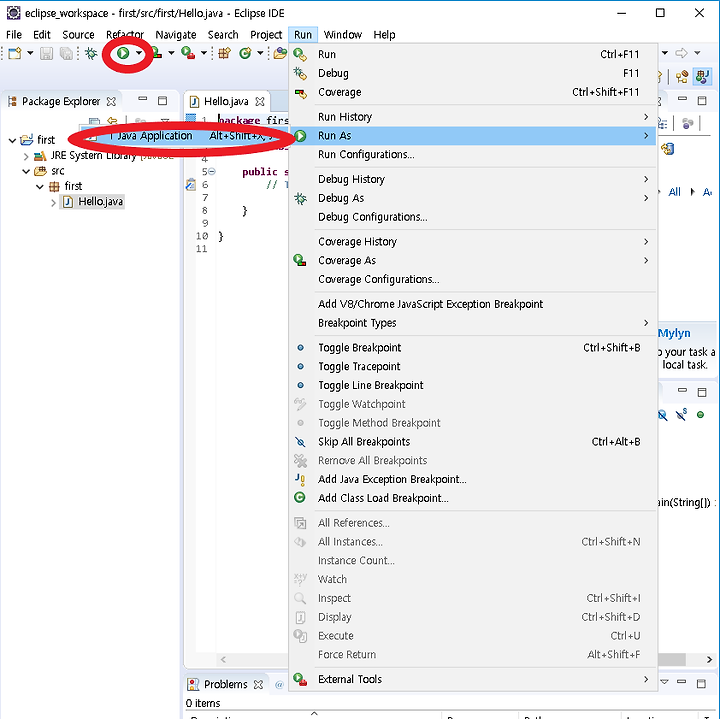Click the Debug bug toolbar icon
This screenshot has width=720, height=719.
[x=91, y=53]
